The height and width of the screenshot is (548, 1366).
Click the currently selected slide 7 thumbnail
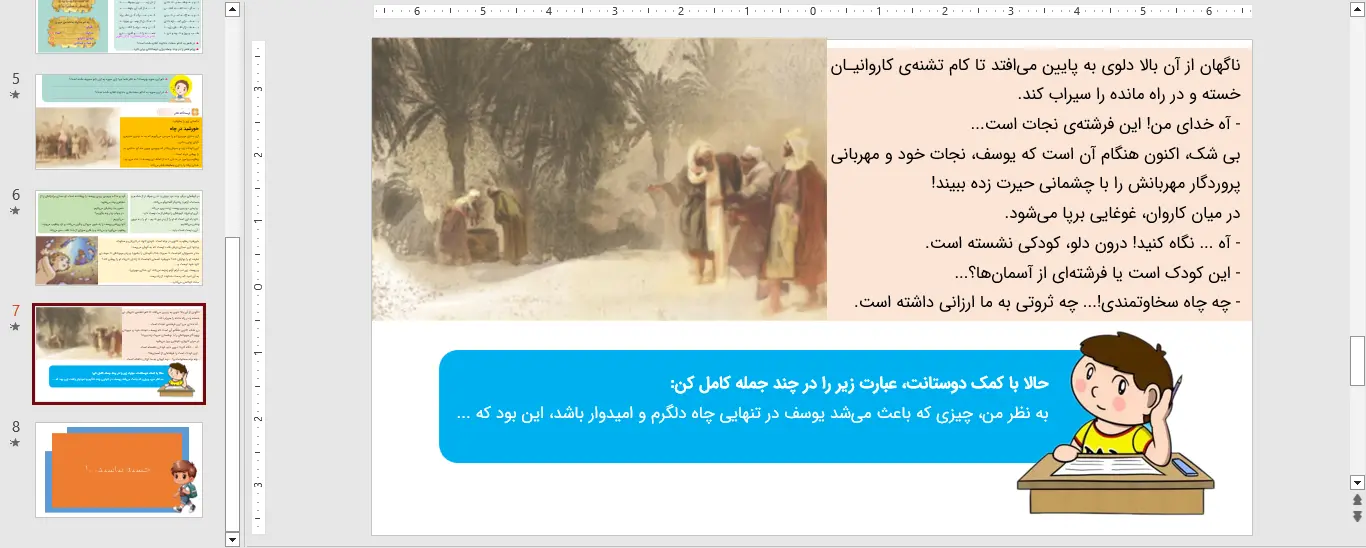[x=119, y=354]
